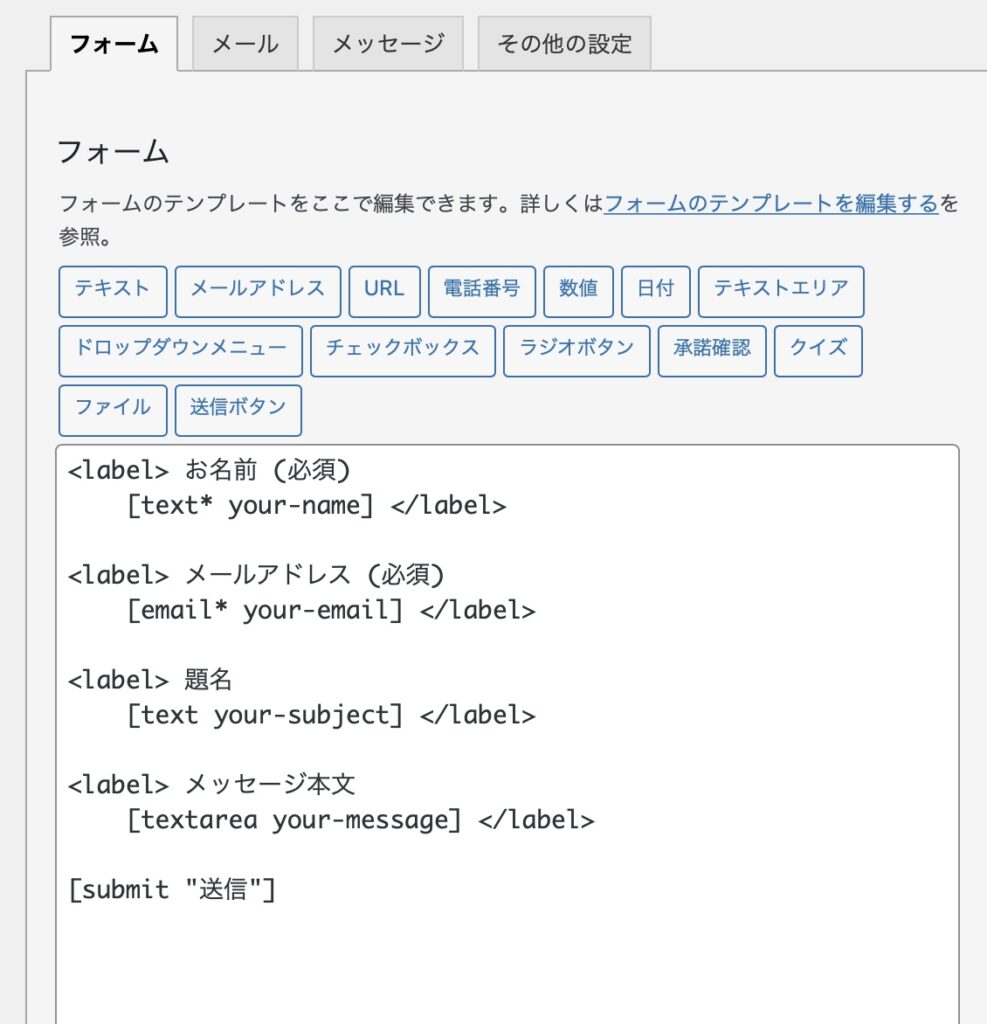987x1024 pixels.
Task: Select the その他の設定 tab
Action: click(x=564, y=44)
